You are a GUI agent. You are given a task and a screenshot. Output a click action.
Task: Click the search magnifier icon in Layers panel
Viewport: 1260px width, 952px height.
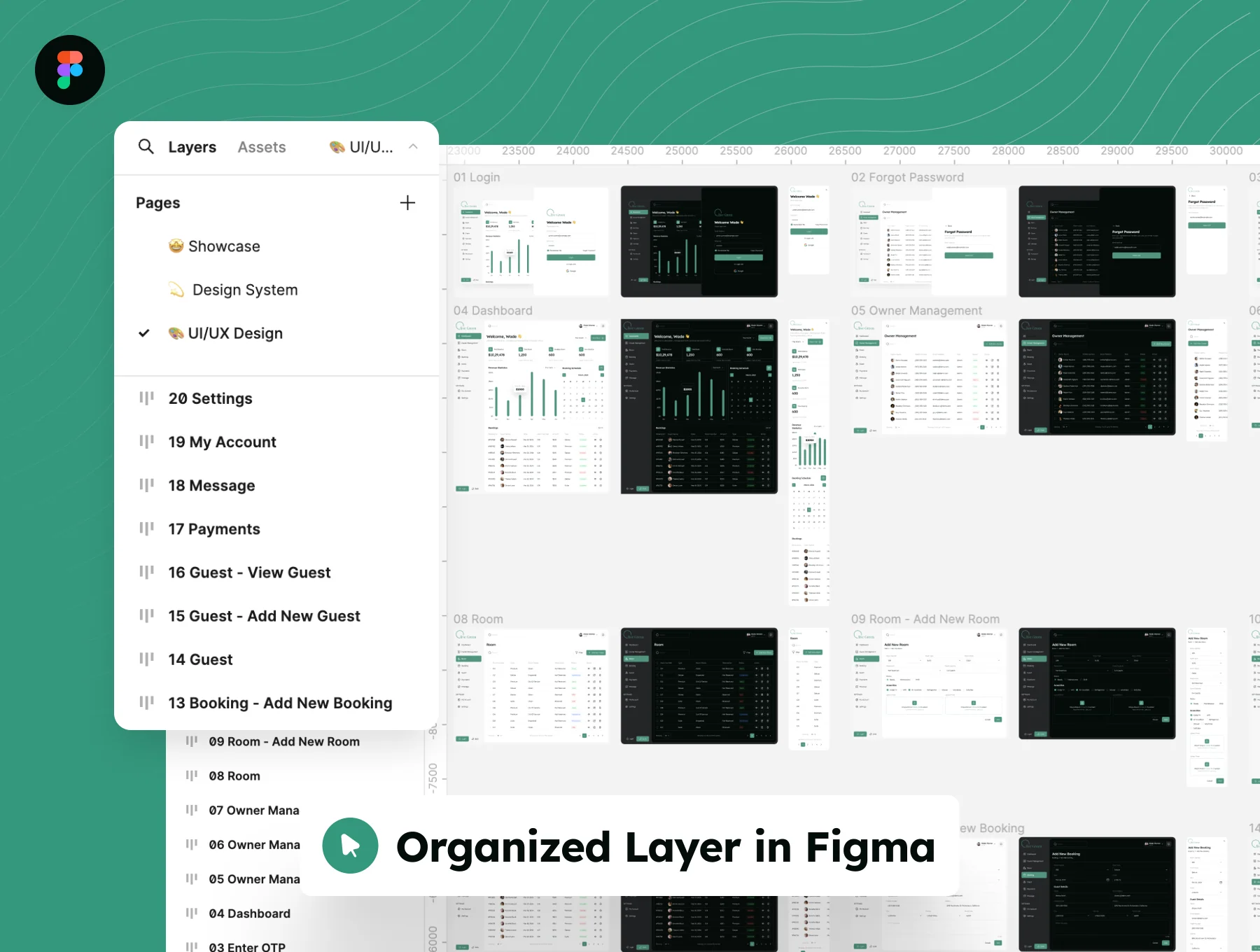[x=146, y=146]
